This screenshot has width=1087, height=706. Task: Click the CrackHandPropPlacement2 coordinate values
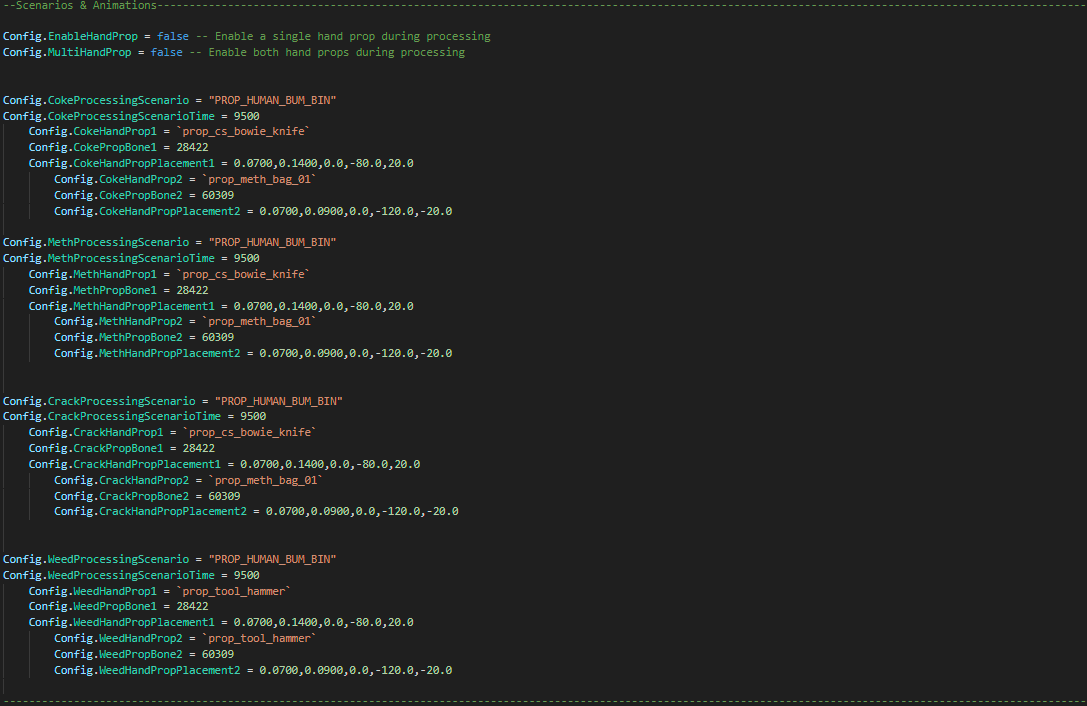coord(362,511)
